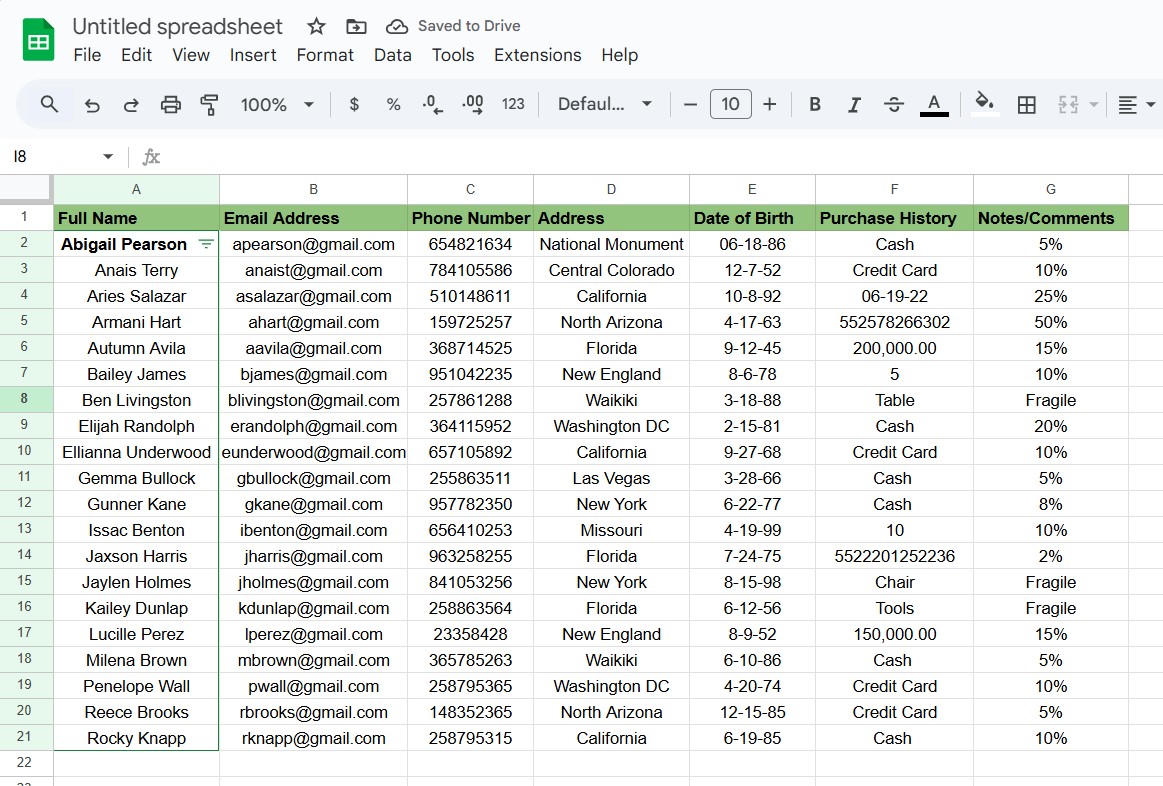1163x786 pixels.
Task: Format as percent
Action: click(393, 105)
